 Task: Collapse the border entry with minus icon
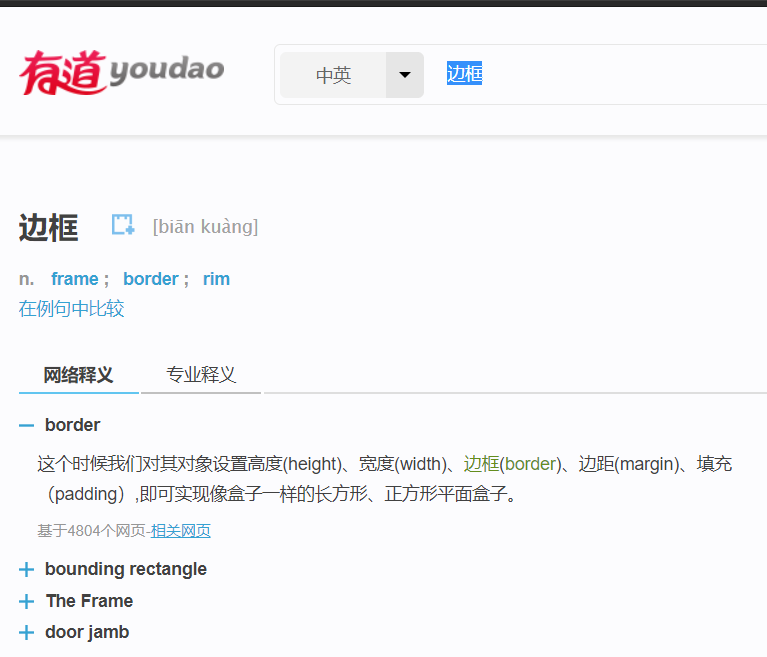26,425
